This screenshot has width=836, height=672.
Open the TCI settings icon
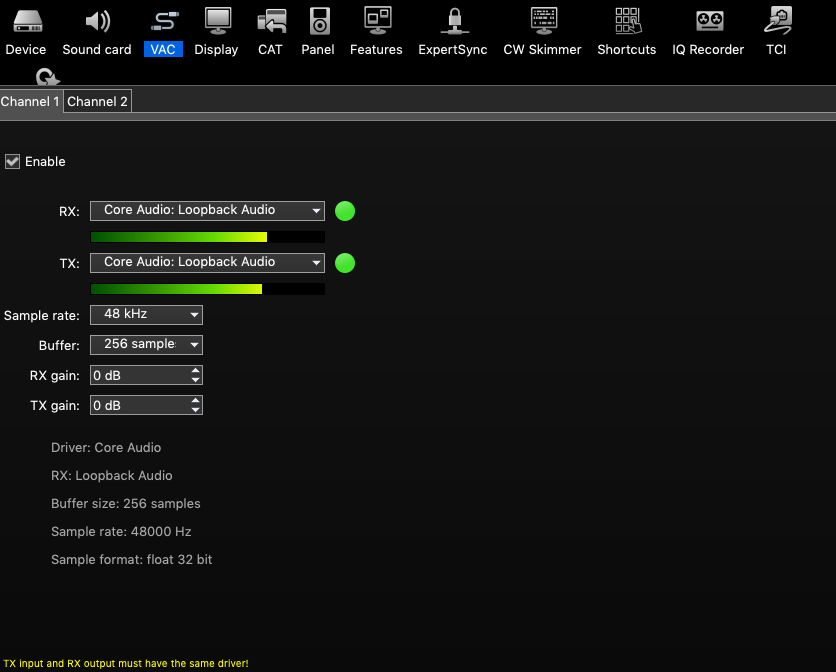pyautogui.click(x=776, y=21)
